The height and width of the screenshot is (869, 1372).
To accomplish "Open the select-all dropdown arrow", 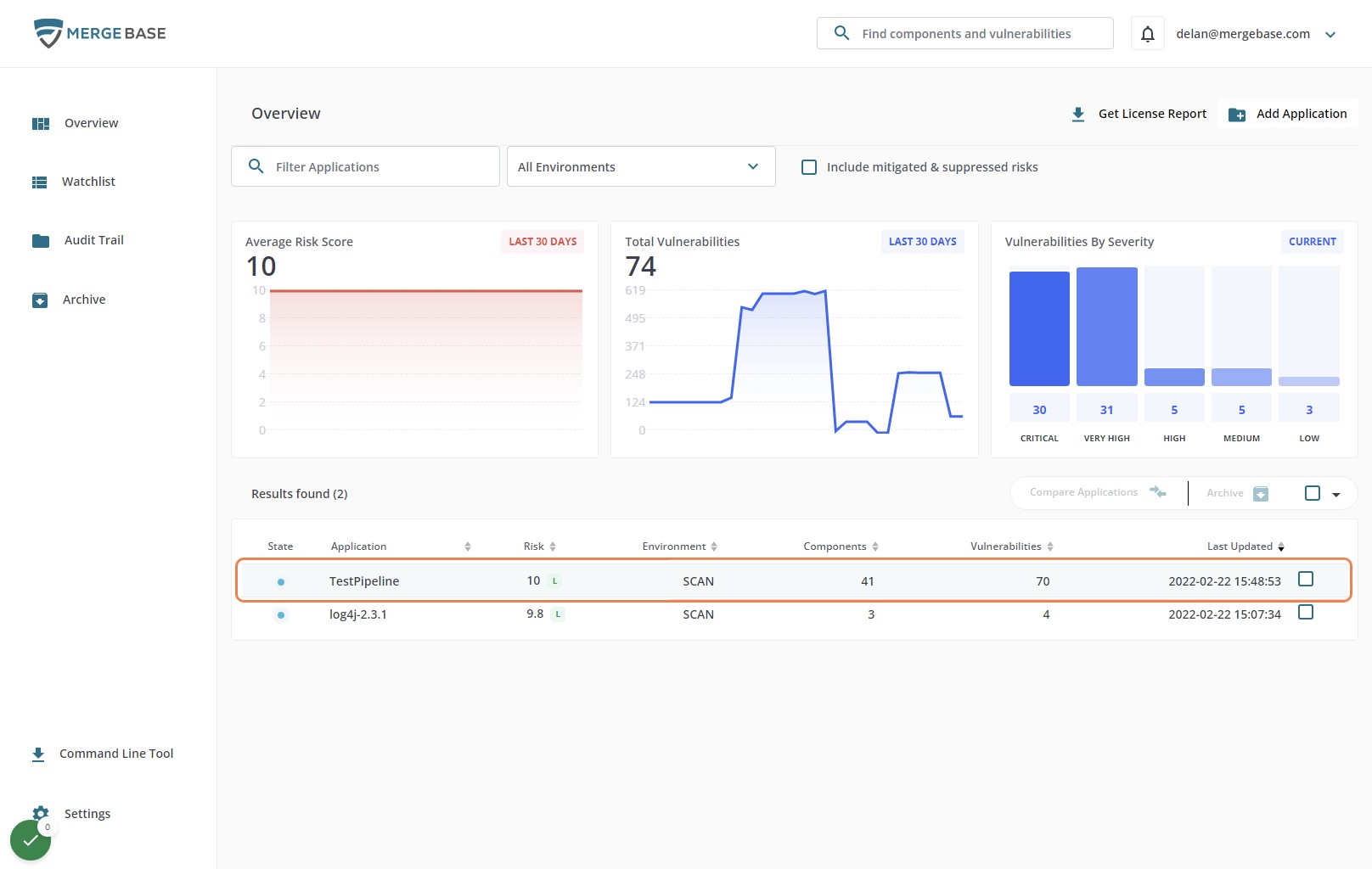I will click(x=1336, y=495).
